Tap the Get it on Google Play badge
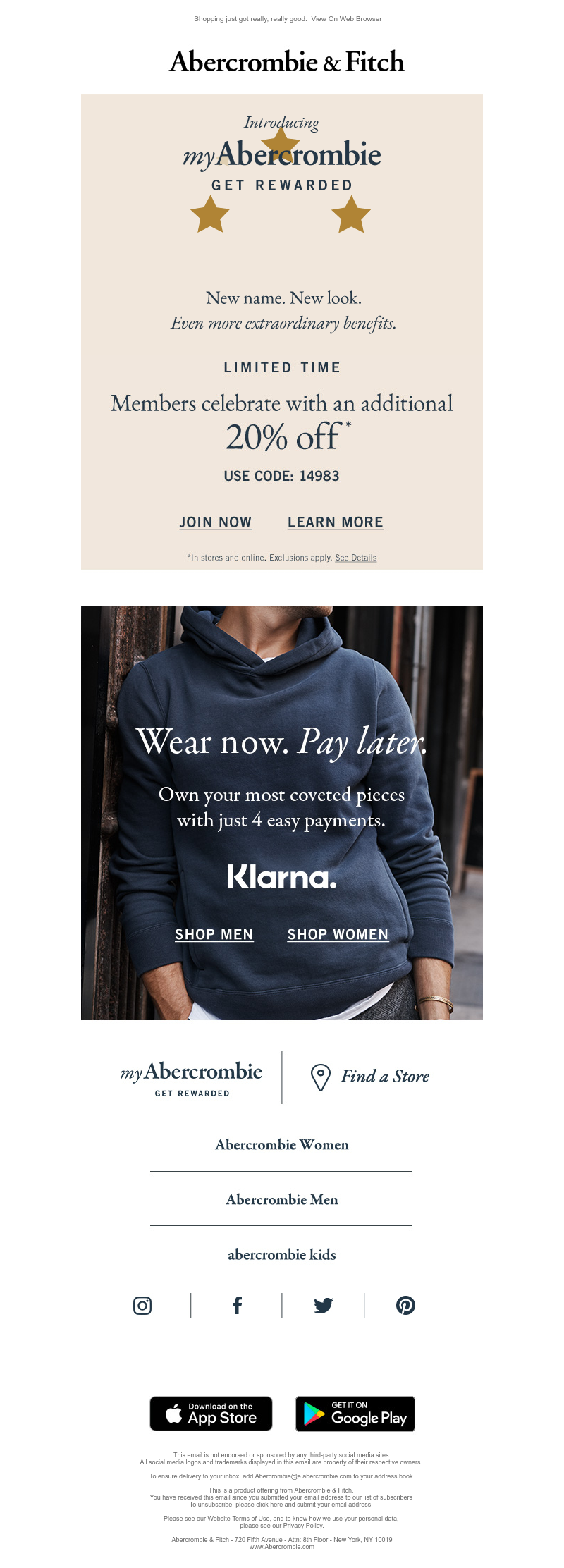Screen dimensions: 564x1568 355,1414
